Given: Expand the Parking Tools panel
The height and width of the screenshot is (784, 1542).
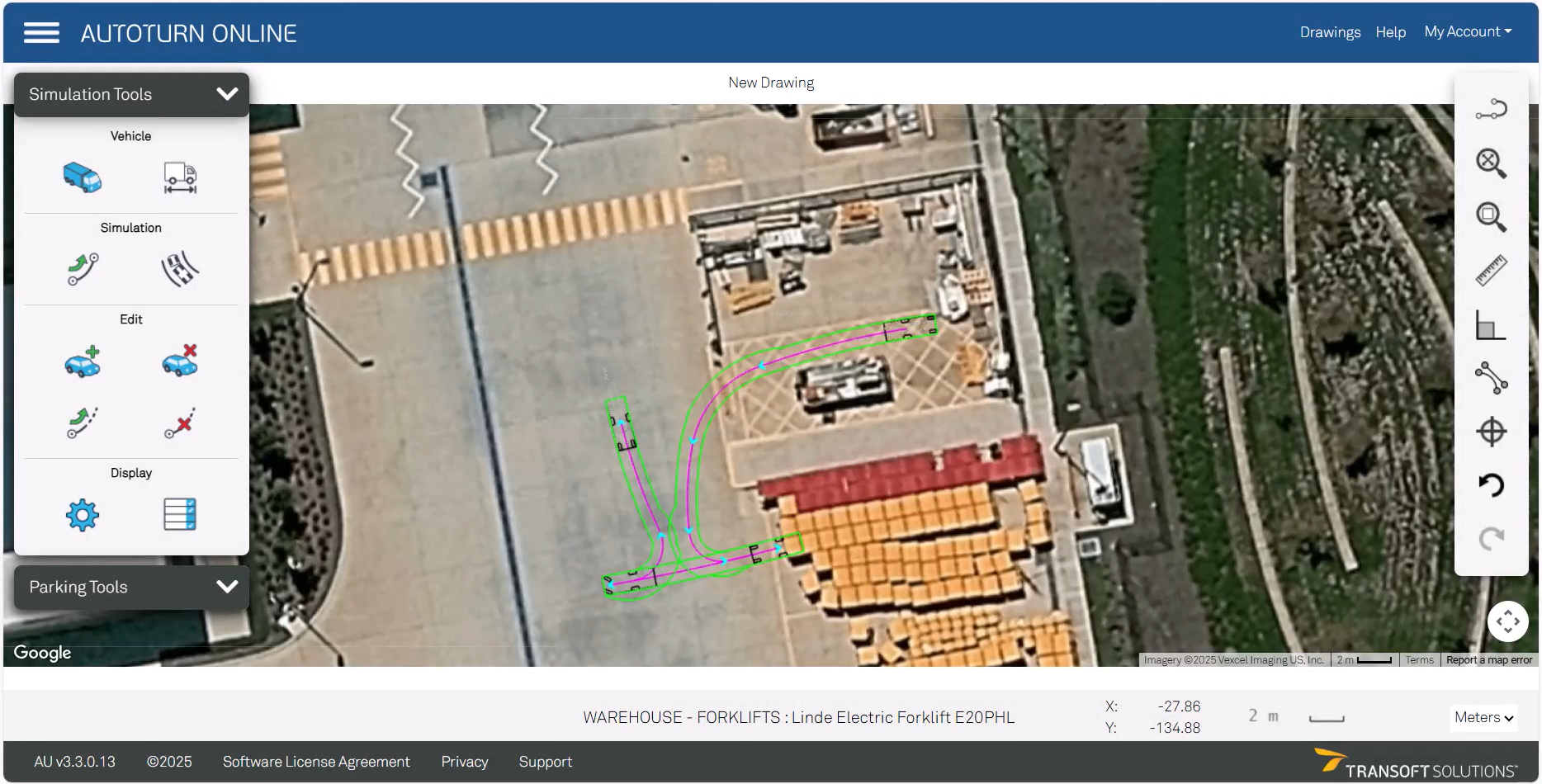Looking at the screenshot, I should pos(227,587).
